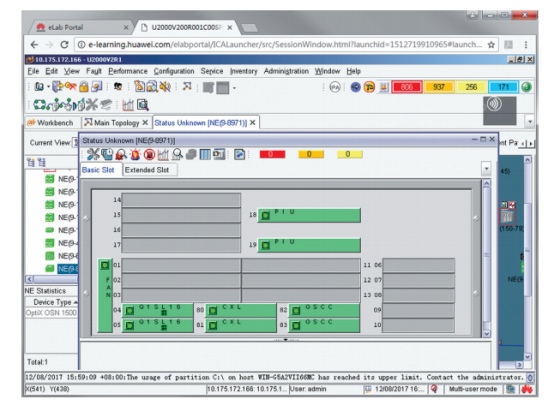Click the magnifier-over-page icon in NE panel toolbar

click(177, 154)
